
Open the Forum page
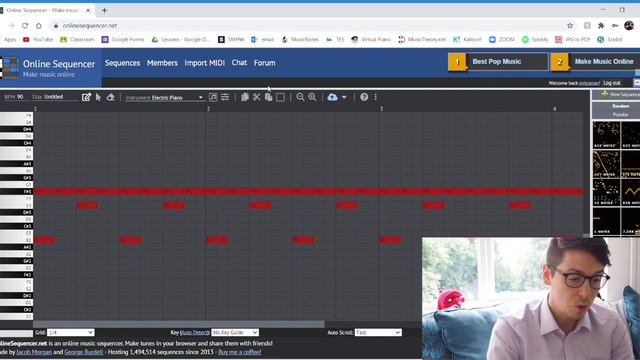264,63
